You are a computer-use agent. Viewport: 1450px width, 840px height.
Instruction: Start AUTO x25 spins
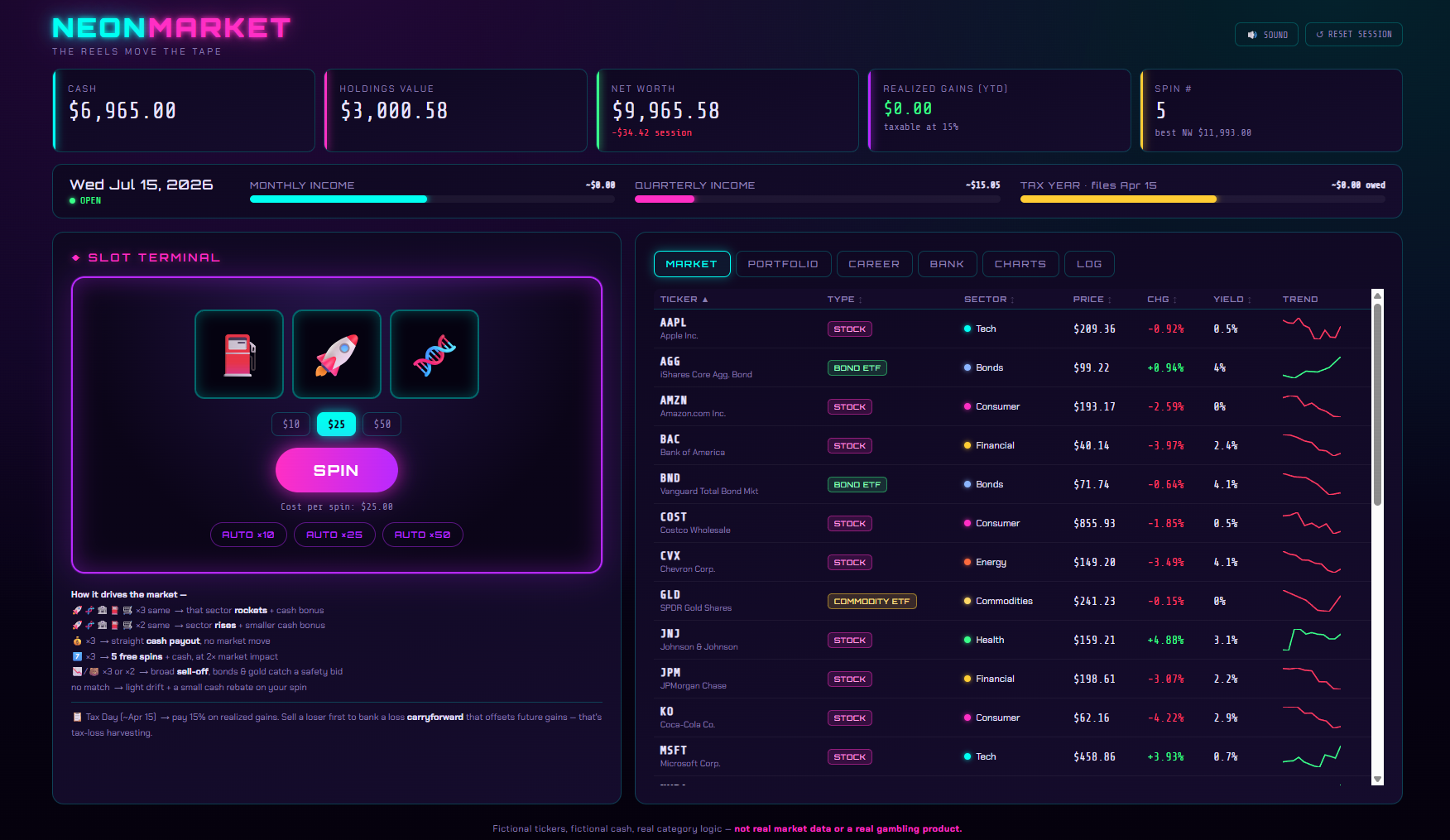(x=334, y=535)
